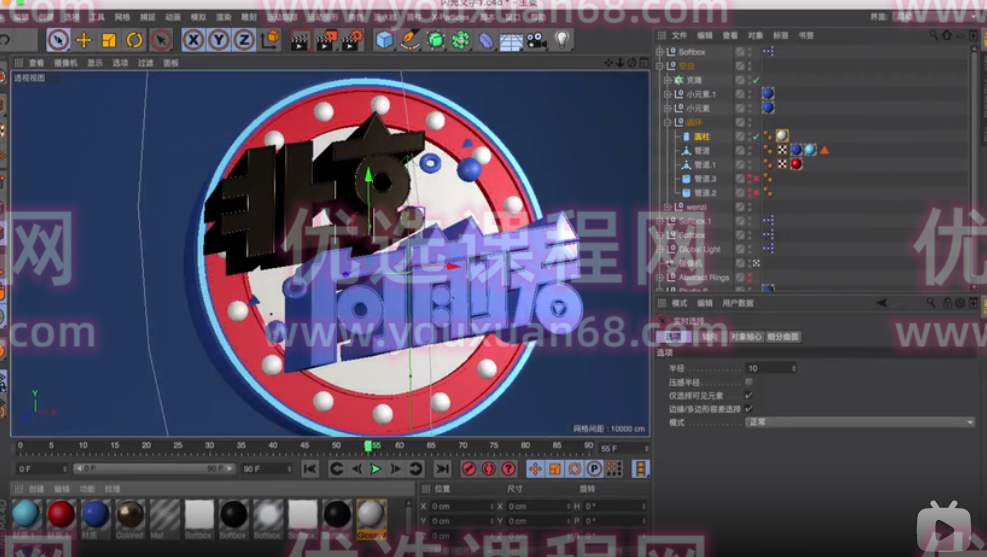Toggle 仅选择可见元素 checkbox

coord(749,395)
